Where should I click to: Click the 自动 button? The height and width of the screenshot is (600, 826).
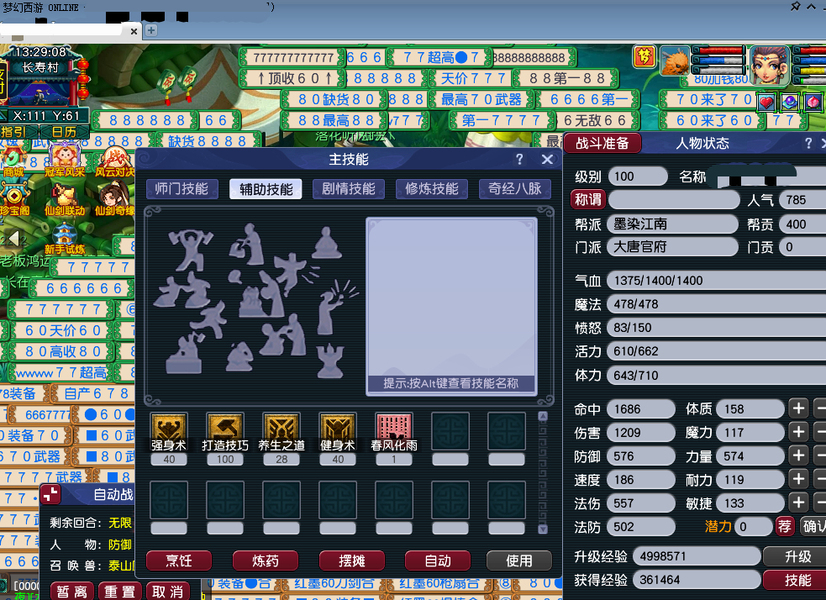(438, 560)
